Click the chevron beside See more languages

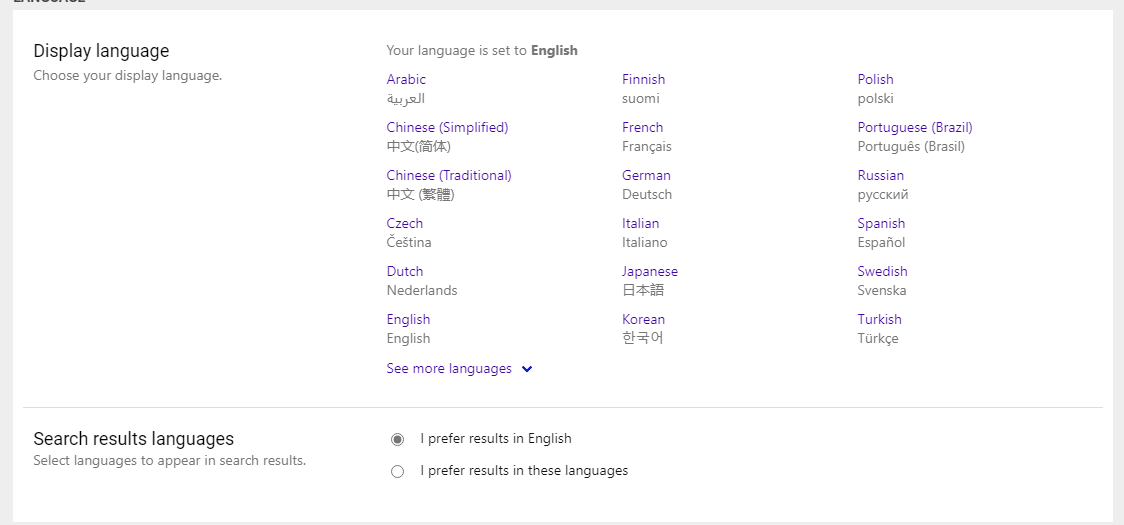pyautogui.click(x=527, y=369)
